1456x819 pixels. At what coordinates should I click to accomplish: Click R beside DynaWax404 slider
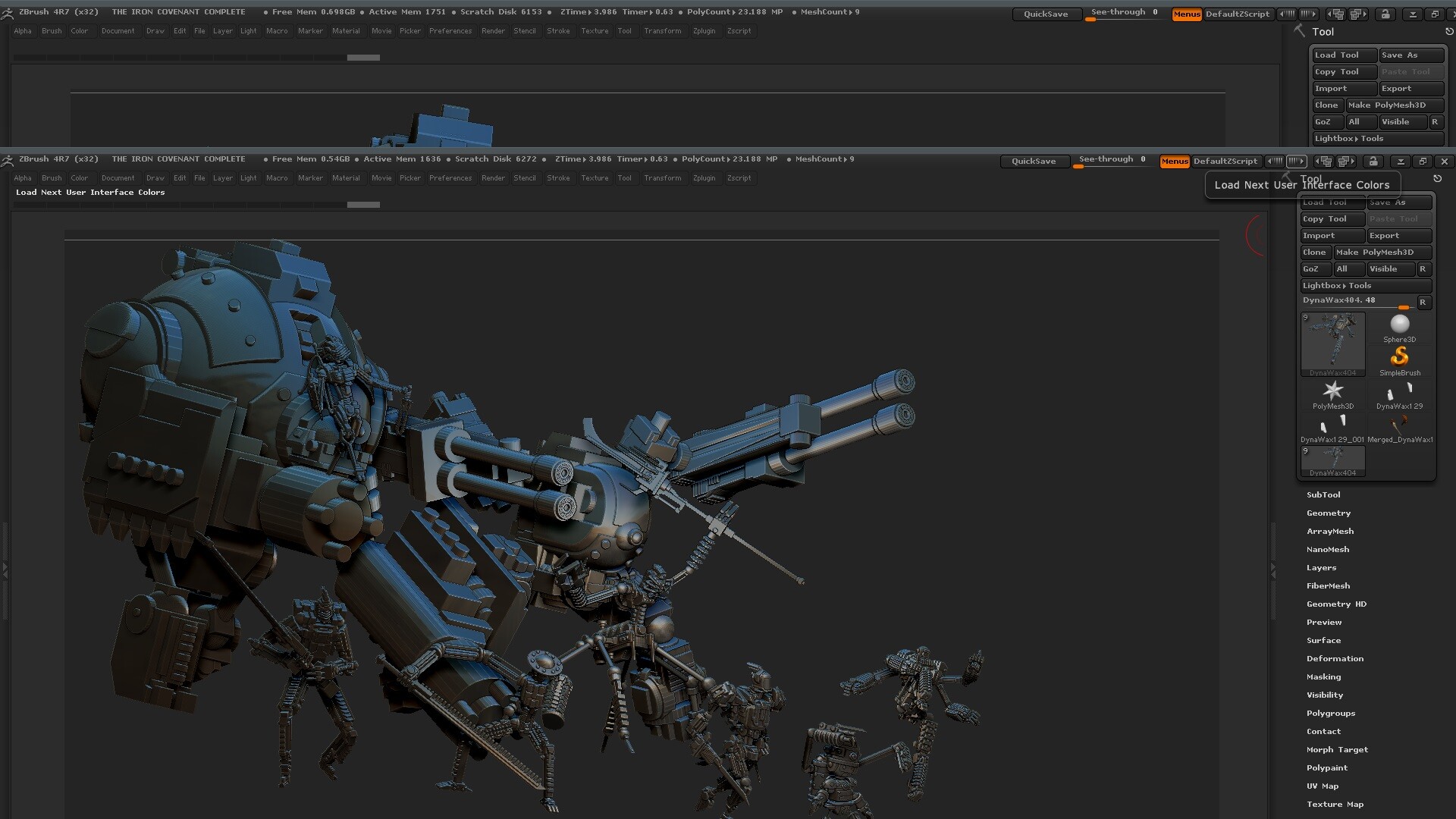click(x=1423, y=302)
